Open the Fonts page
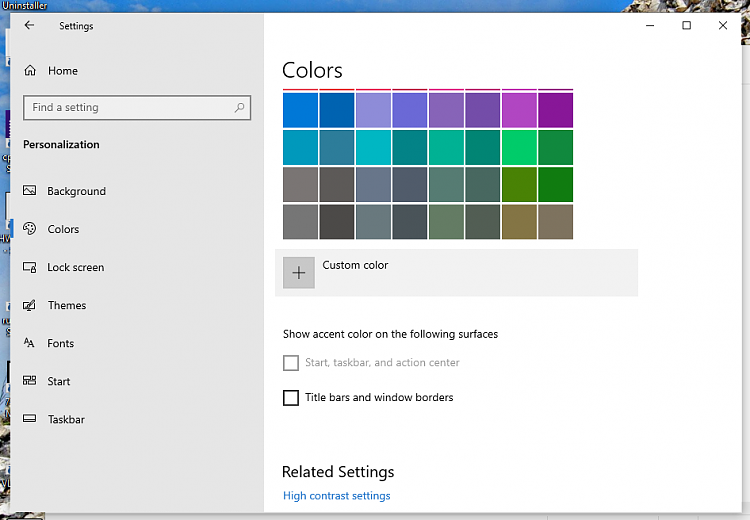 point(61,343)
